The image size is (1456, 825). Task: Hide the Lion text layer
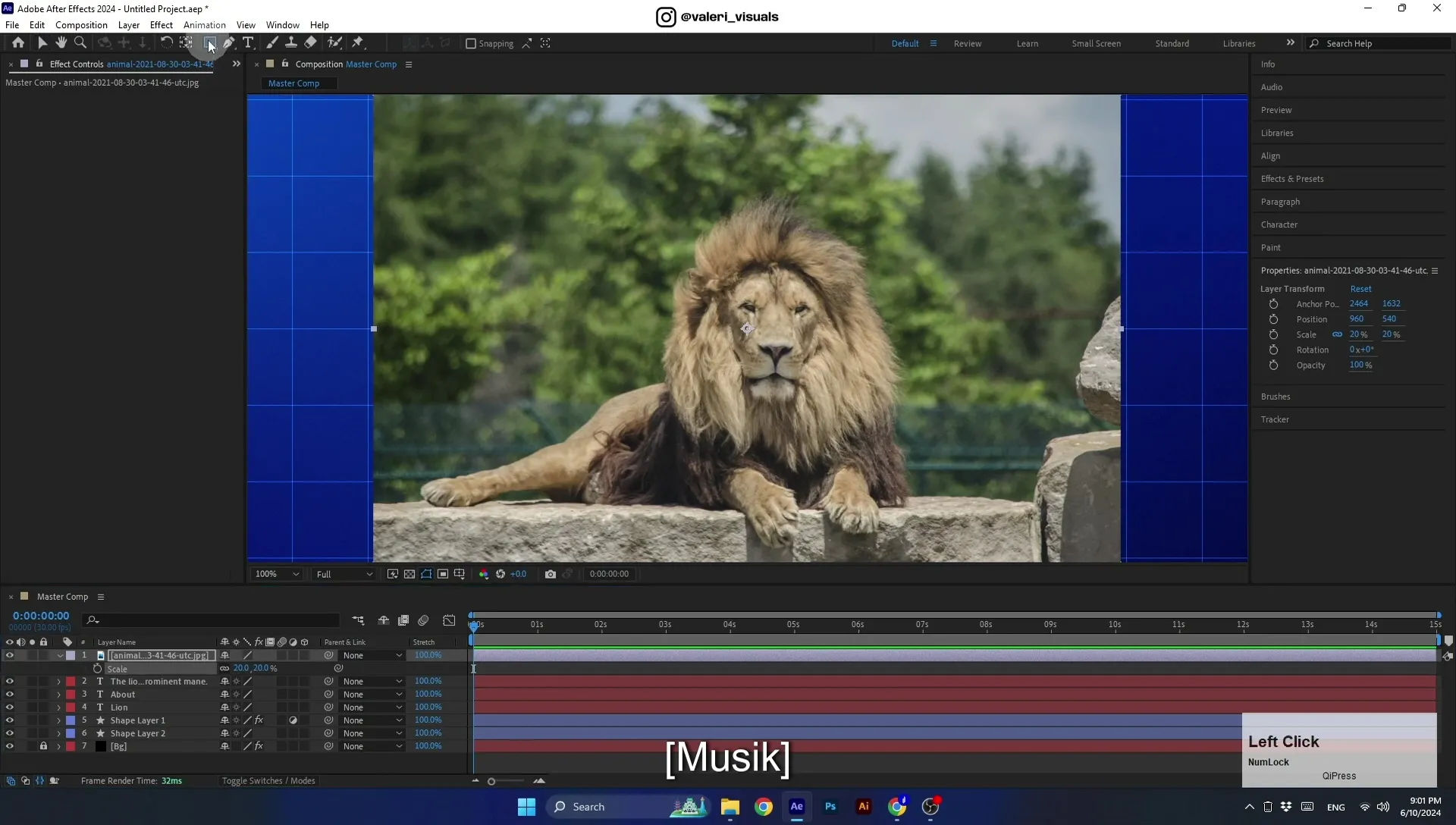click(x=10, y=707)
